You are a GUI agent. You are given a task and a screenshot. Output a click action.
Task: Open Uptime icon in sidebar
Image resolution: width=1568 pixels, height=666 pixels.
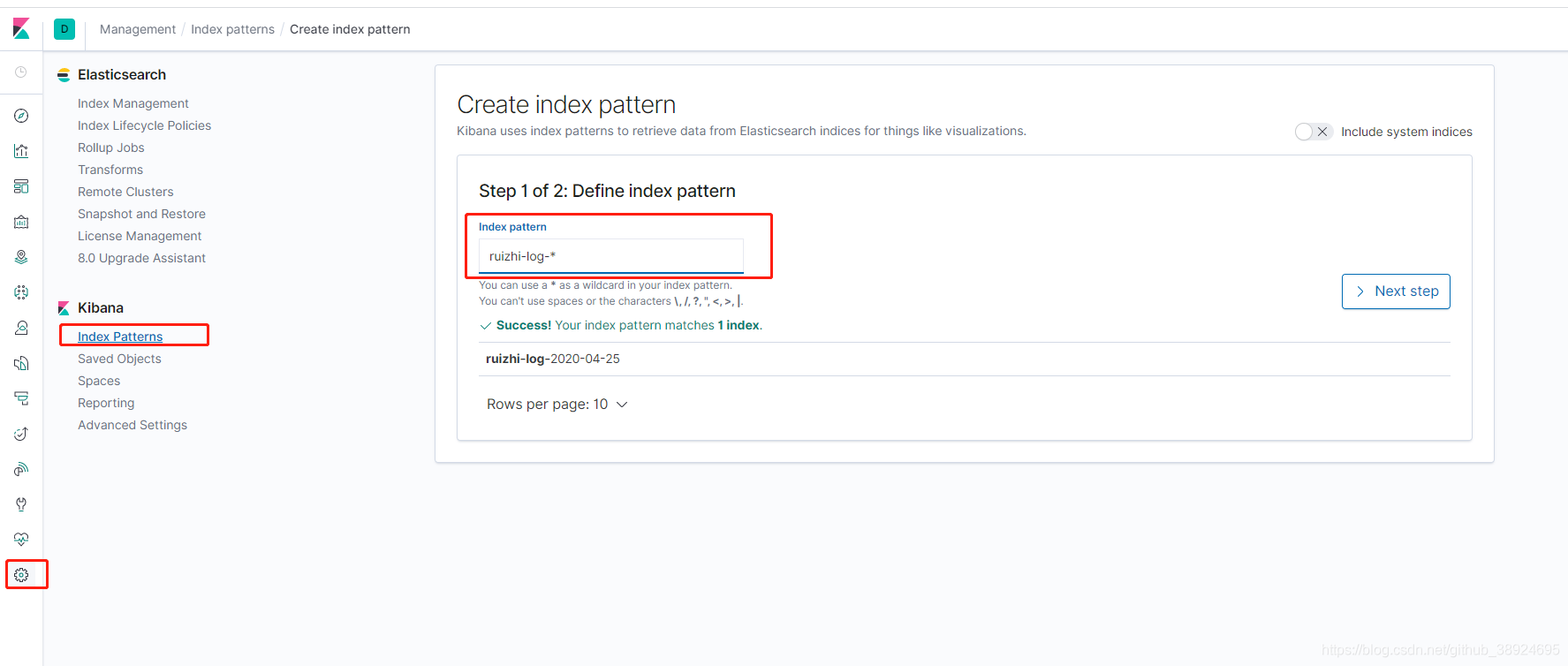tap(21, 434)
